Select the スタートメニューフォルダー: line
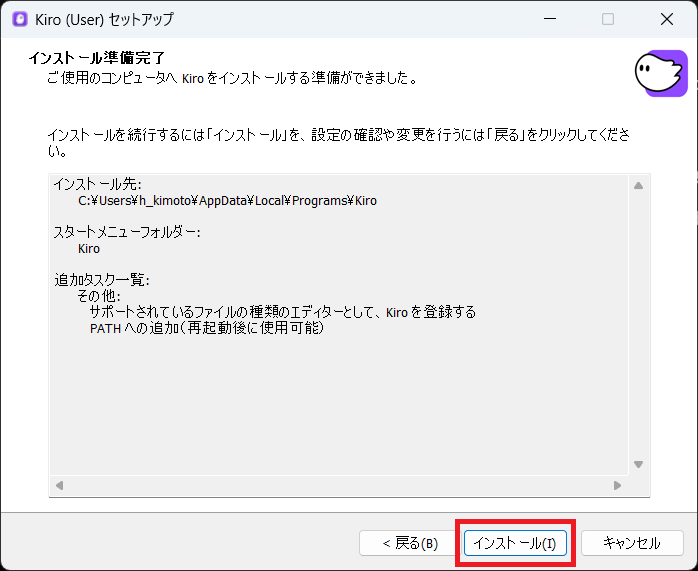The width and height of the screenshot is (698, 571). pyautogui.click(x=127, y=232)
